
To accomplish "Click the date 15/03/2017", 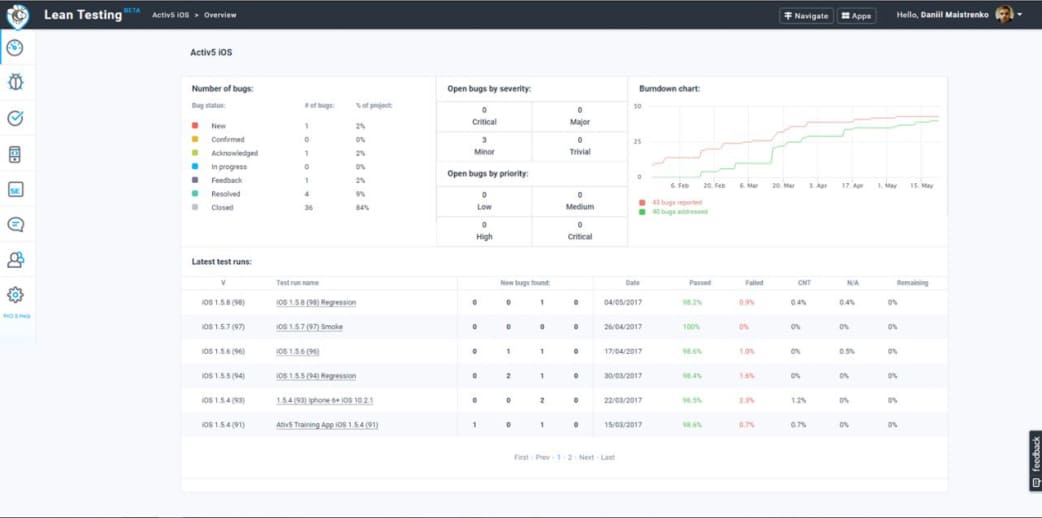I will point(623,425).
